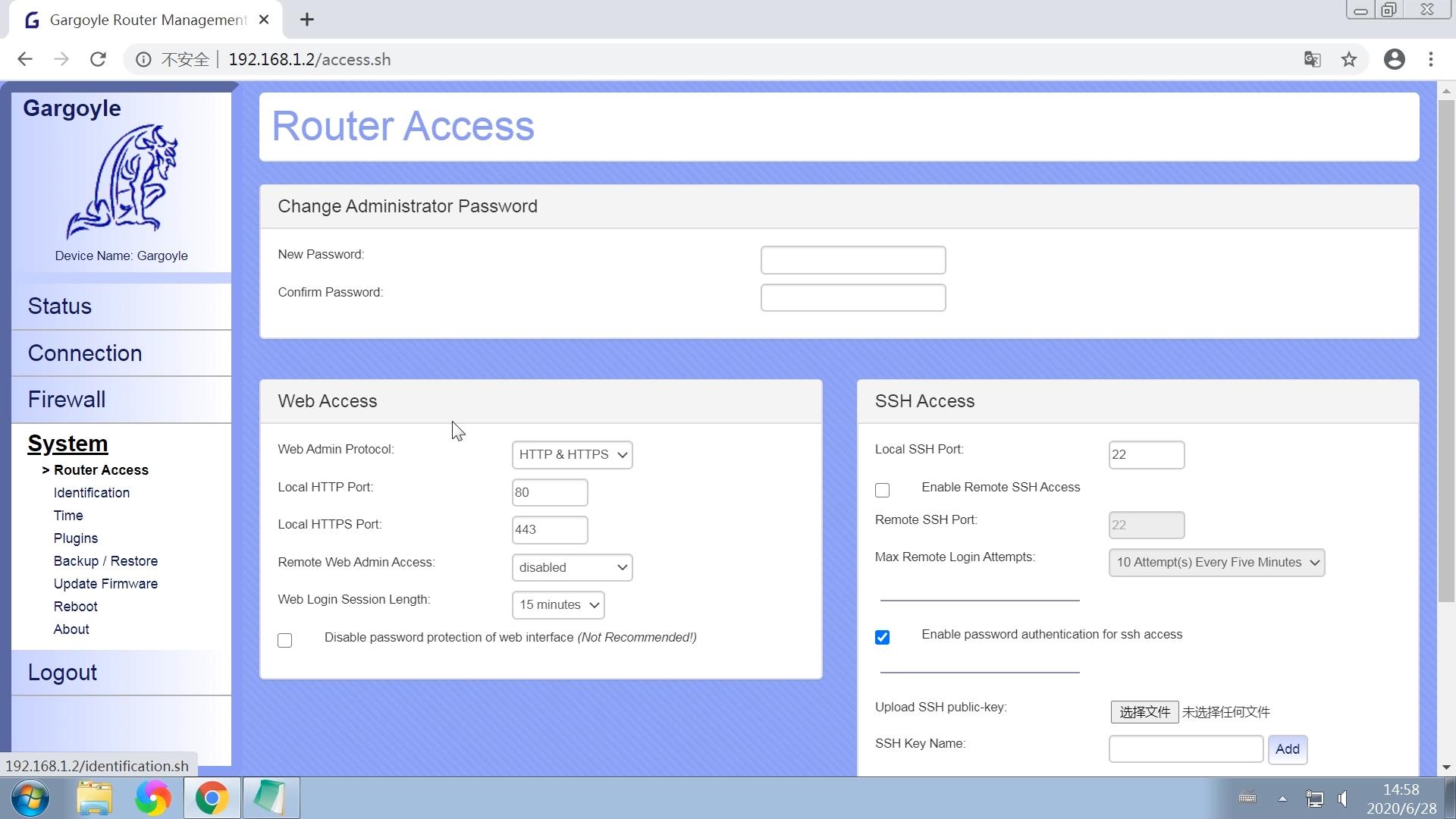Open the translate page icon
Viewport: 1456px width, 819px height.
tap(1312, 59)
